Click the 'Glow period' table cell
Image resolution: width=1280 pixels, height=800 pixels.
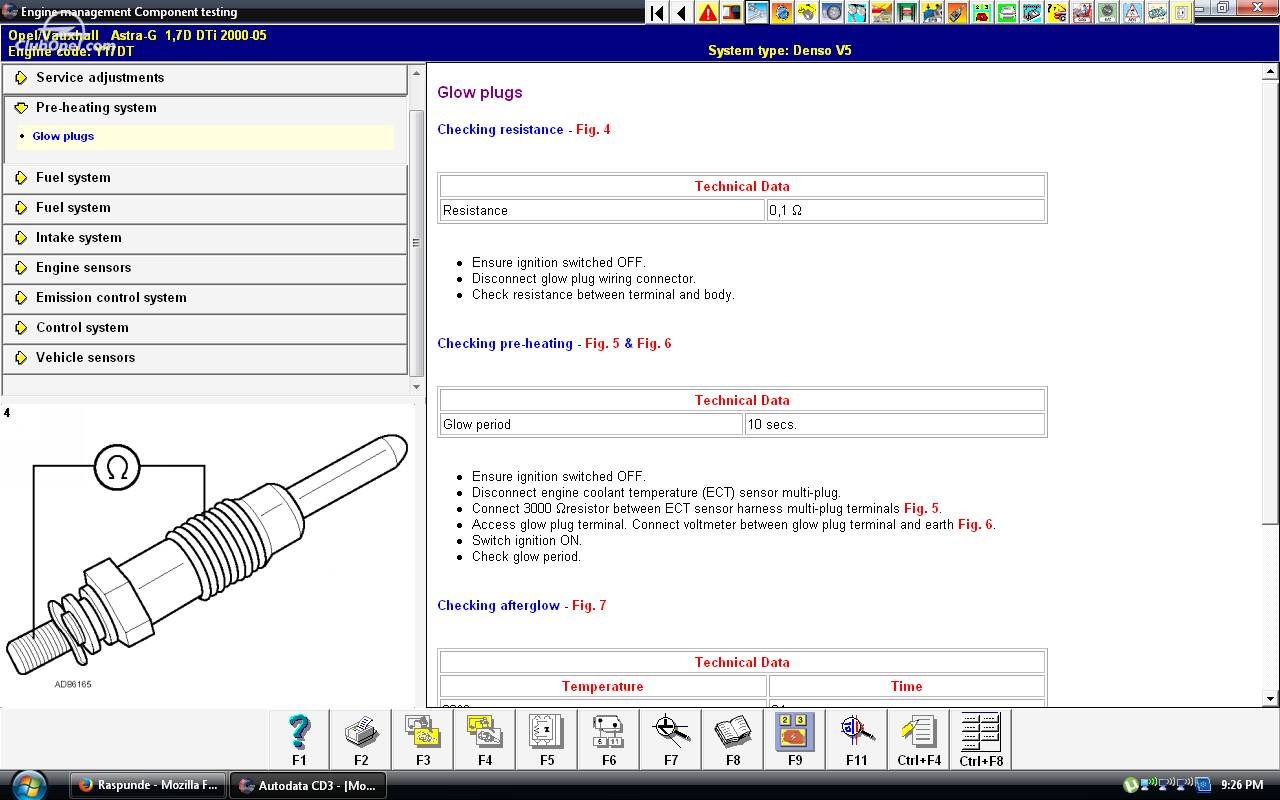coord(591,424)
